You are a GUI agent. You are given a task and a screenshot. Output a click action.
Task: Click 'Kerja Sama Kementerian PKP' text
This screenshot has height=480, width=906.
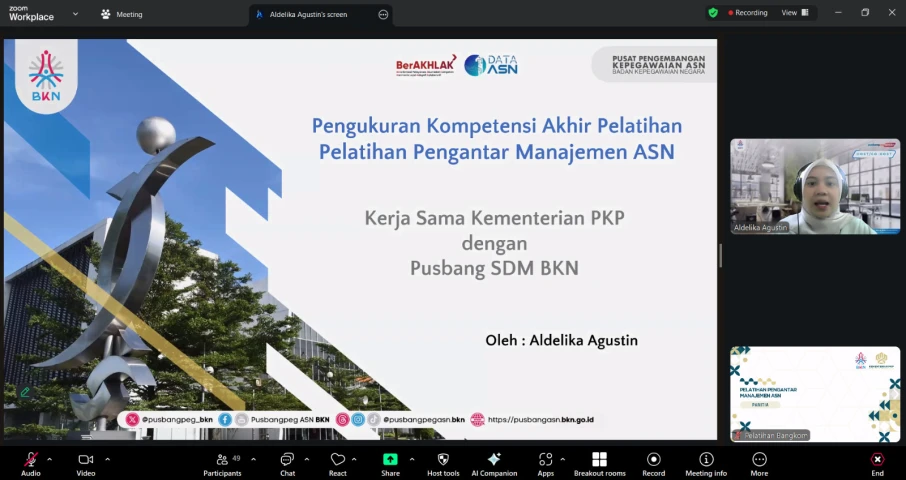pyautogui.click(x=495, y=218)
